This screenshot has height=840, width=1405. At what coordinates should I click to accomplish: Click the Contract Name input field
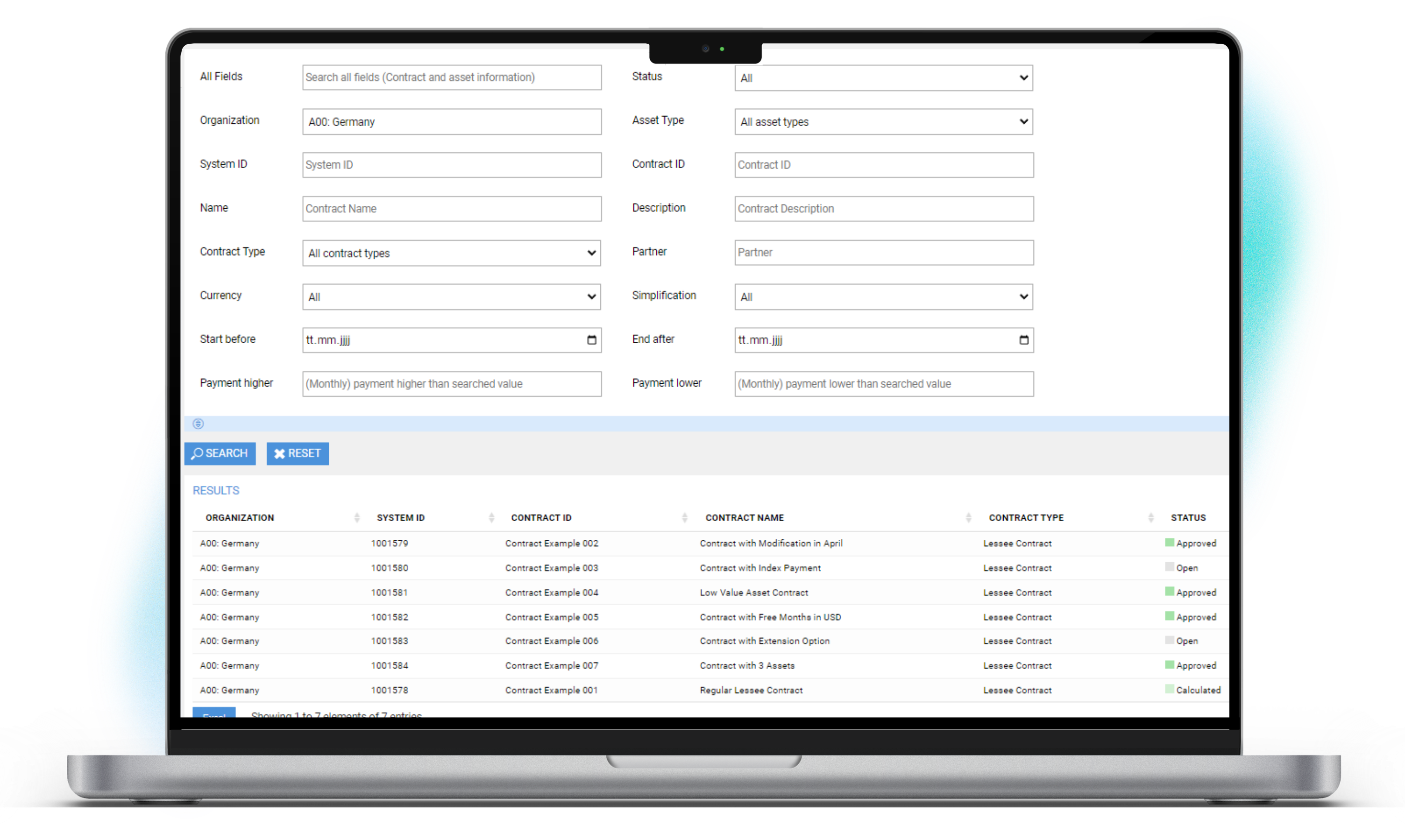(x=452, y=209)
